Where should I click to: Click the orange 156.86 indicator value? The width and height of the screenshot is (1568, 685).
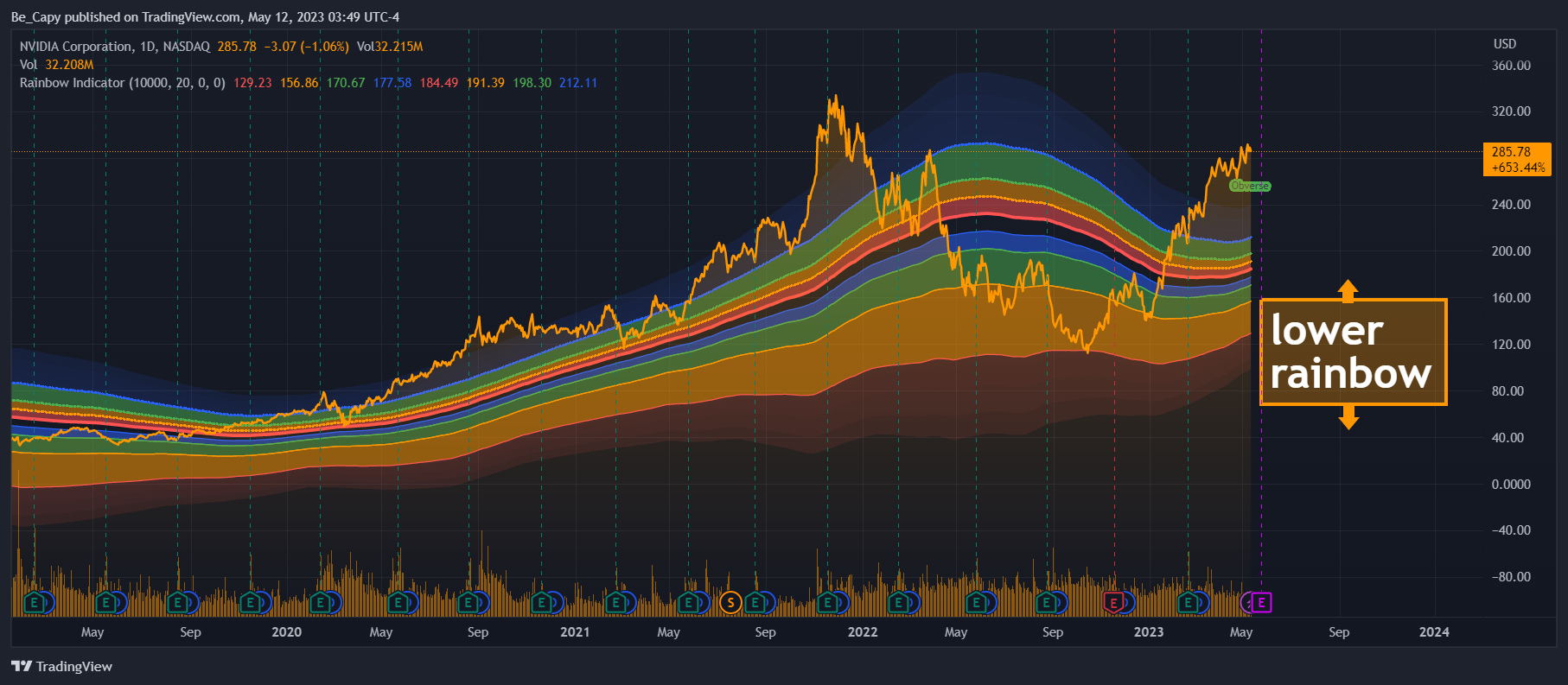[x=299, y=83]
